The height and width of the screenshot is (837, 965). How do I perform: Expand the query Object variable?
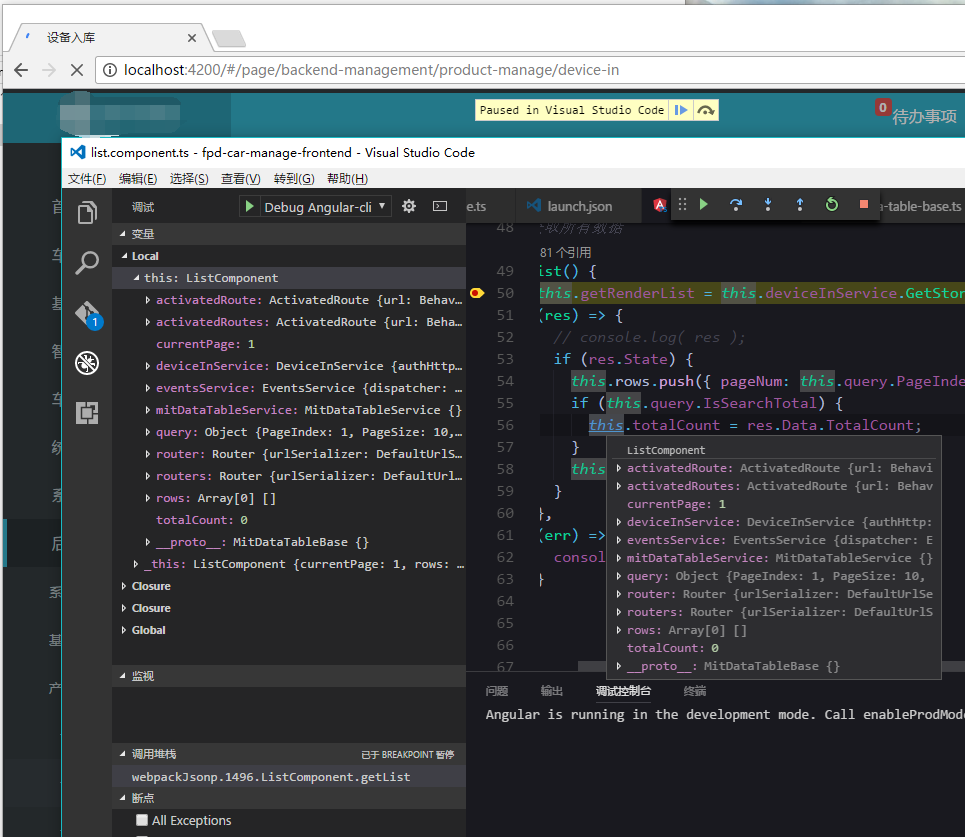pyautogui.click(x=149, y=432)
